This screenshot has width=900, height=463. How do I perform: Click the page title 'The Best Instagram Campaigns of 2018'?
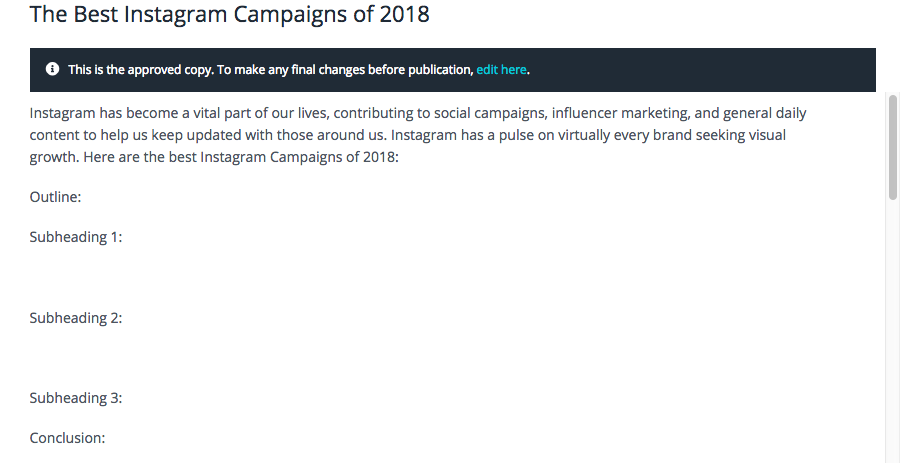tap(230, 14)
